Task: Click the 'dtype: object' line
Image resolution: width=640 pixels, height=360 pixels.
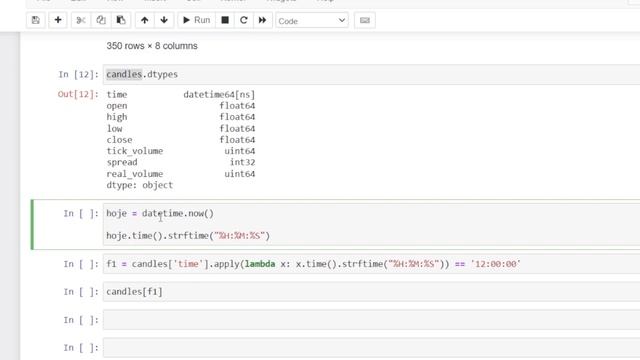Action: 140,185
